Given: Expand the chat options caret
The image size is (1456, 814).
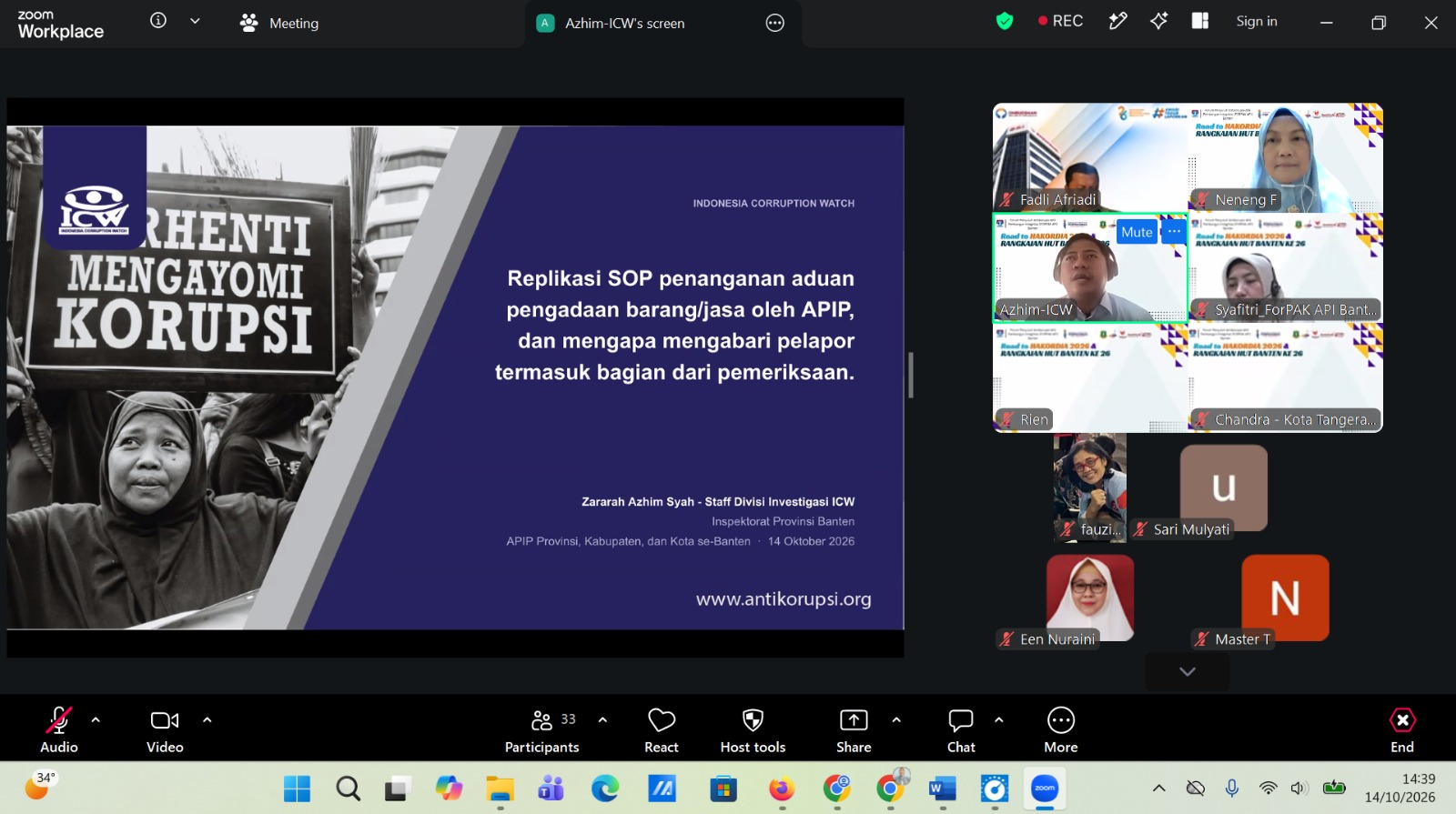Looking at the screenshot, I should [999, 719].
